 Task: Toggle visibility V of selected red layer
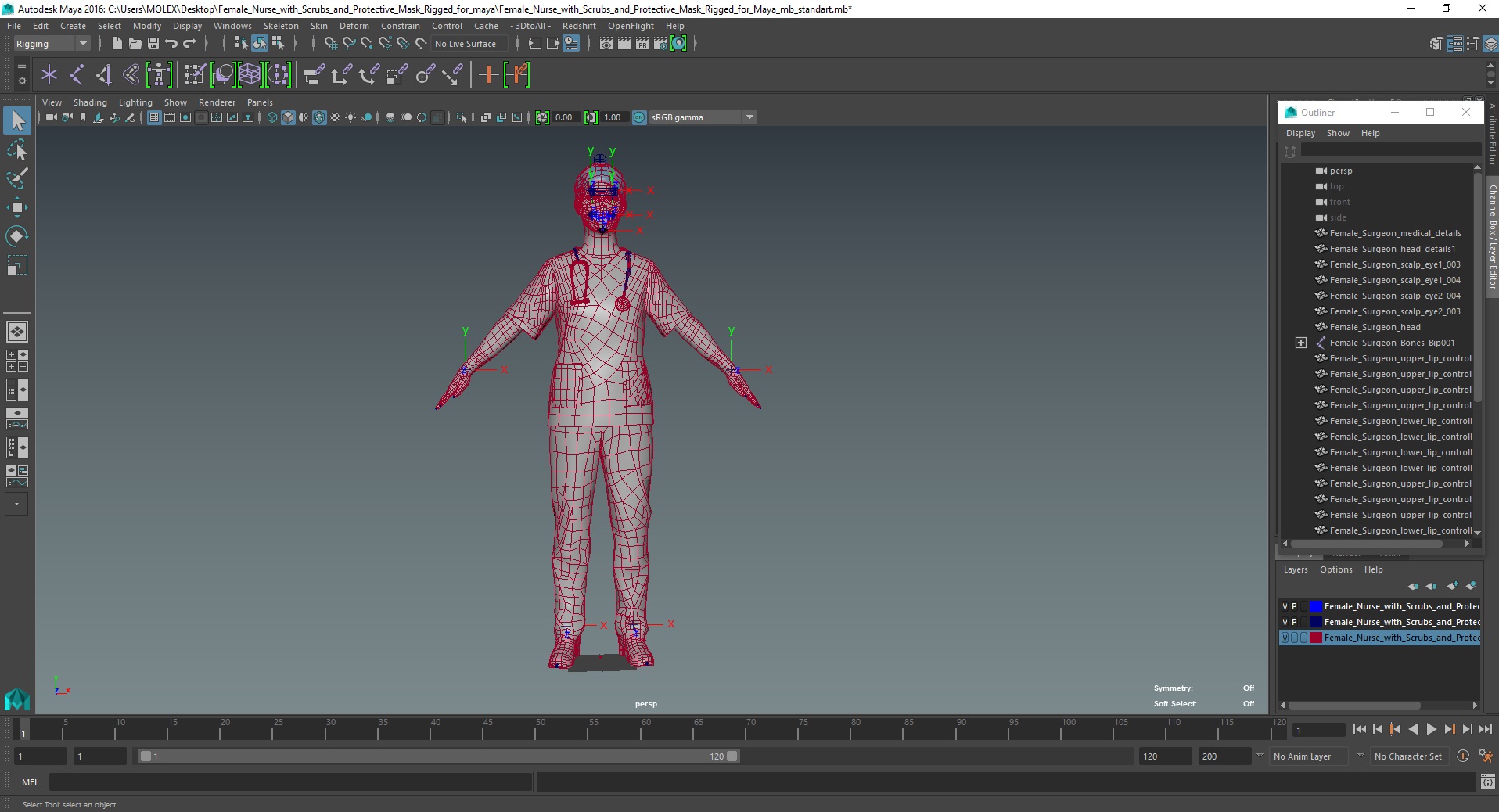(x=1285, y=638)
